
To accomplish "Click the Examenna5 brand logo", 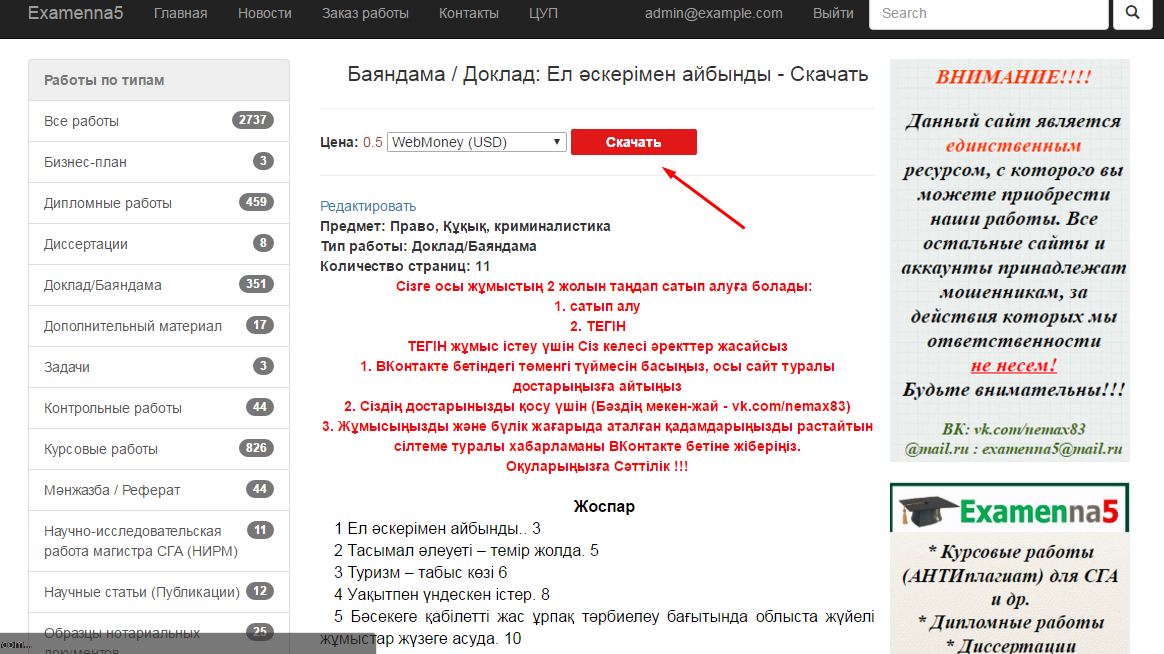I will click(x=75, y=13).
